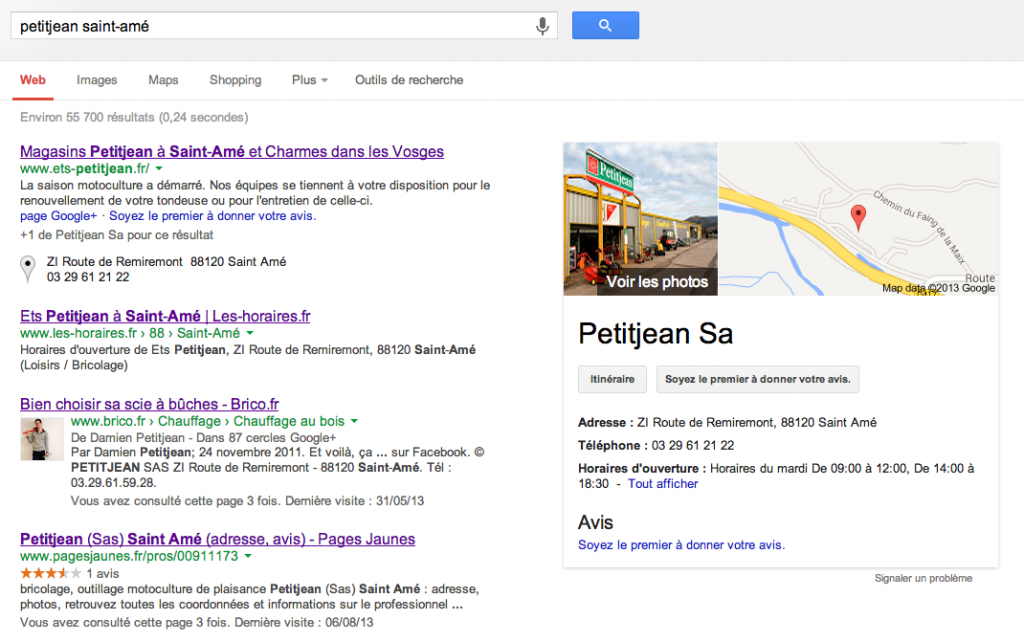Viewport: 1024px width, 642px height.
Task: Open Outils de recherche
Action: coord(409,80)
